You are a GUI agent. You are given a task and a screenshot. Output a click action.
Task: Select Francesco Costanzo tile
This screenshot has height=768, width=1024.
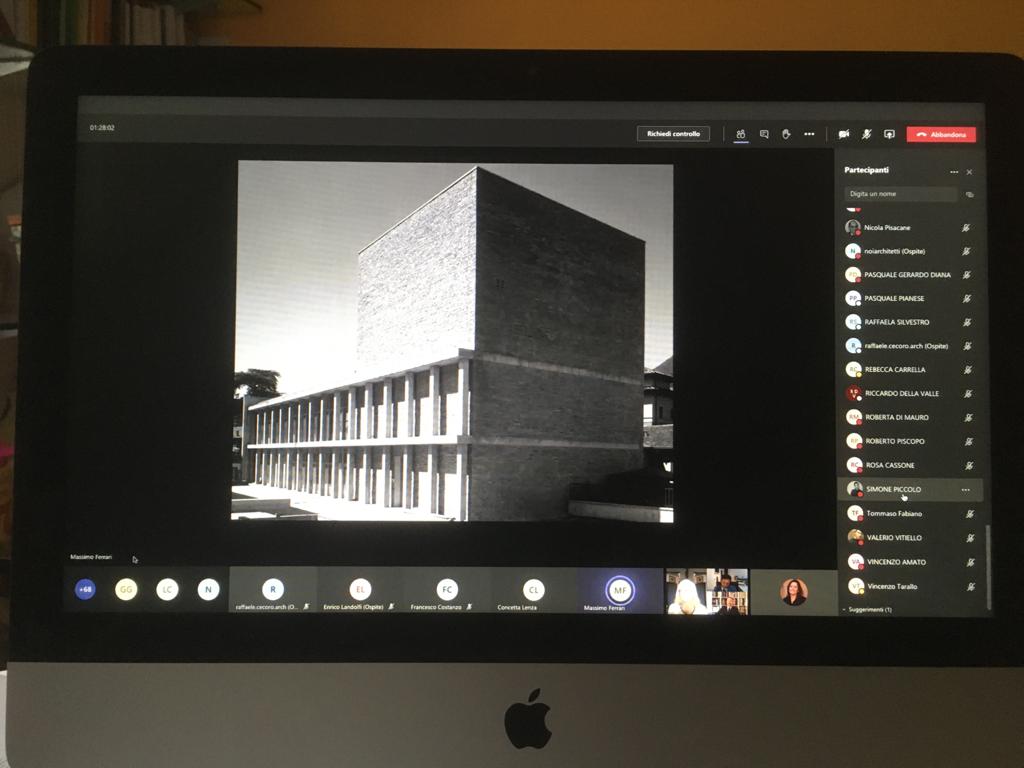coord(447,590)
